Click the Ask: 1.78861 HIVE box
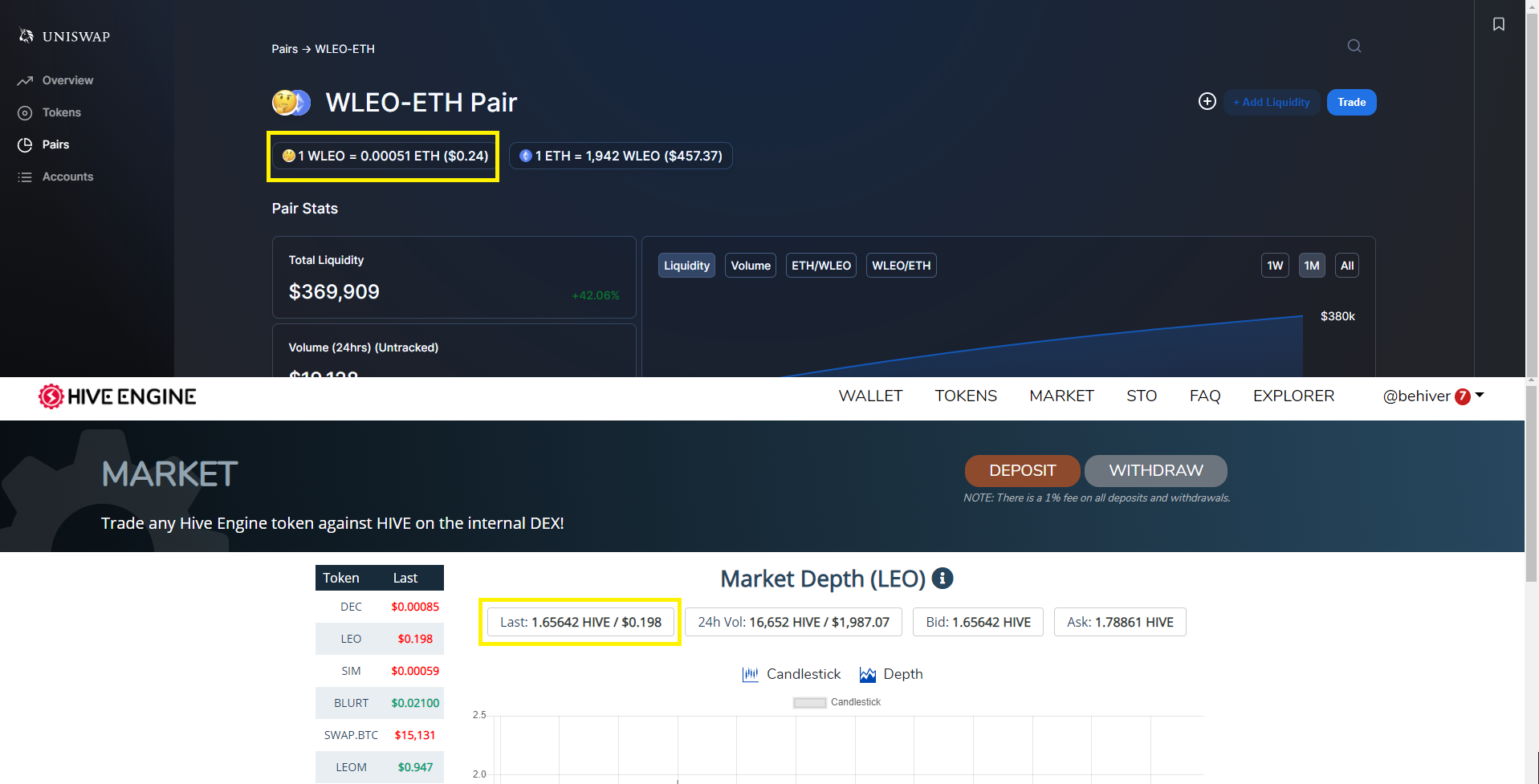Viewport: 1539px width, 784px height. pos(1120,622)
